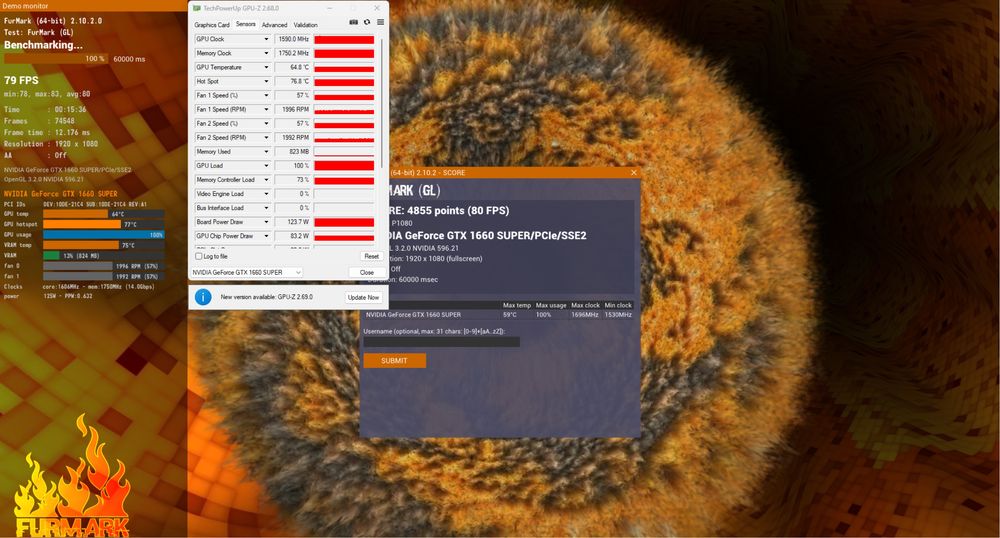Click the FurMark benchmark 100 % progress bar
Image resolution: width=1000 pixels, height=538 pixels.
(x=56, y=59)
